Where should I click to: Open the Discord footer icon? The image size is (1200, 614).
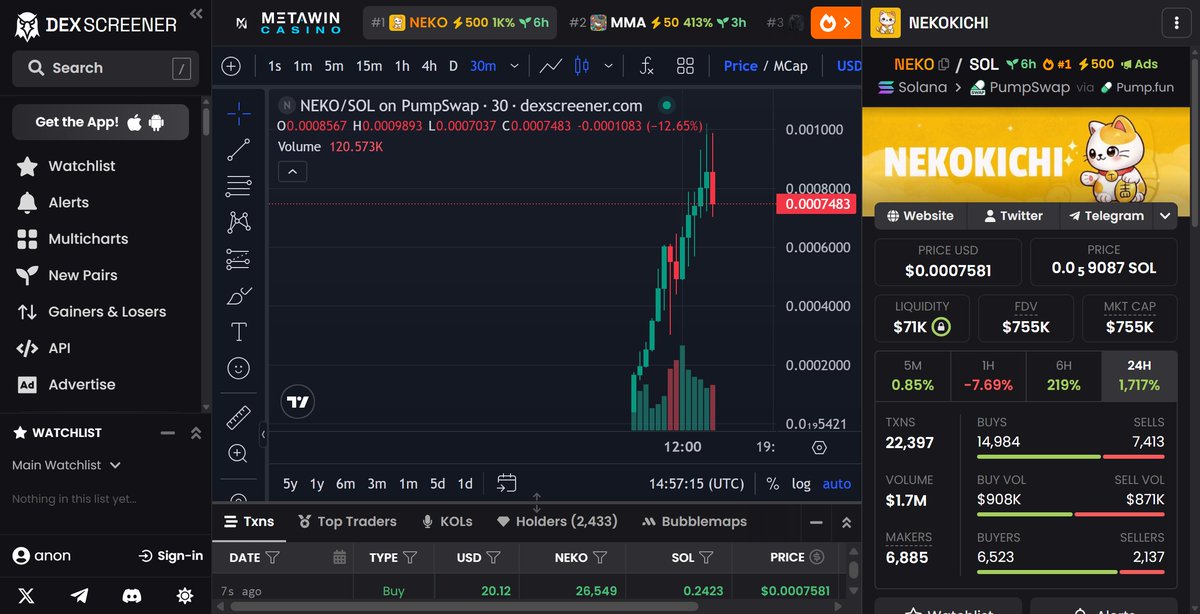(x=131, y=595)
